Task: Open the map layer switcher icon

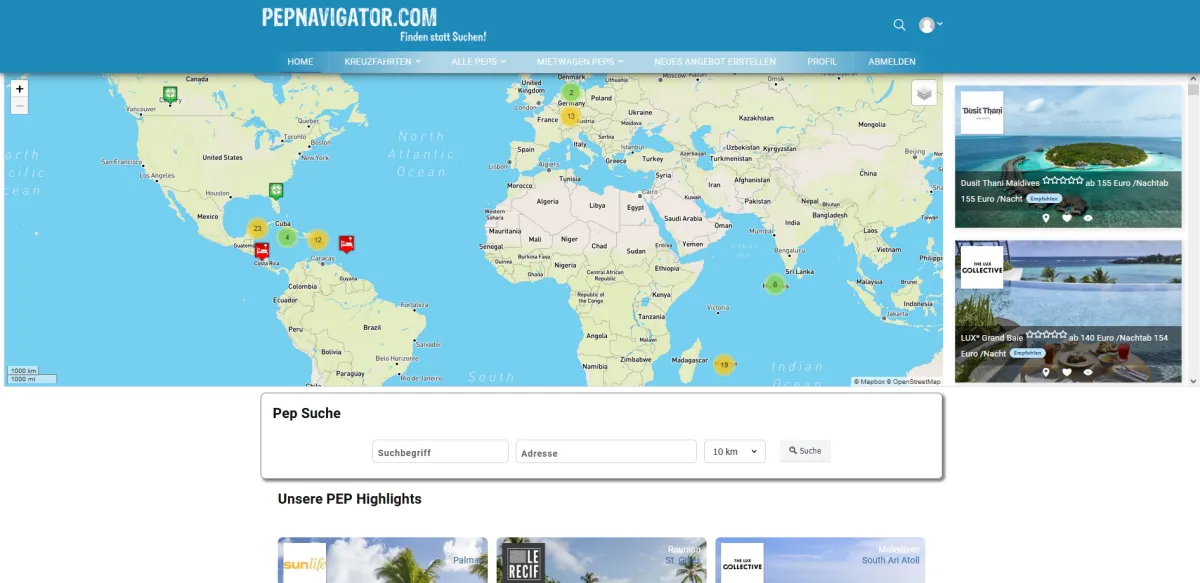Action: point(922,91)
